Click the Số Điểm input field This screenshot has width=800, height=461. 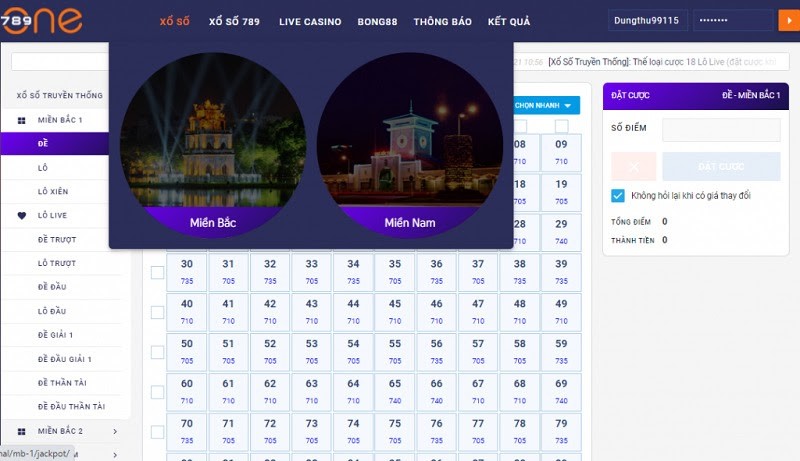[x=721, y=130]
